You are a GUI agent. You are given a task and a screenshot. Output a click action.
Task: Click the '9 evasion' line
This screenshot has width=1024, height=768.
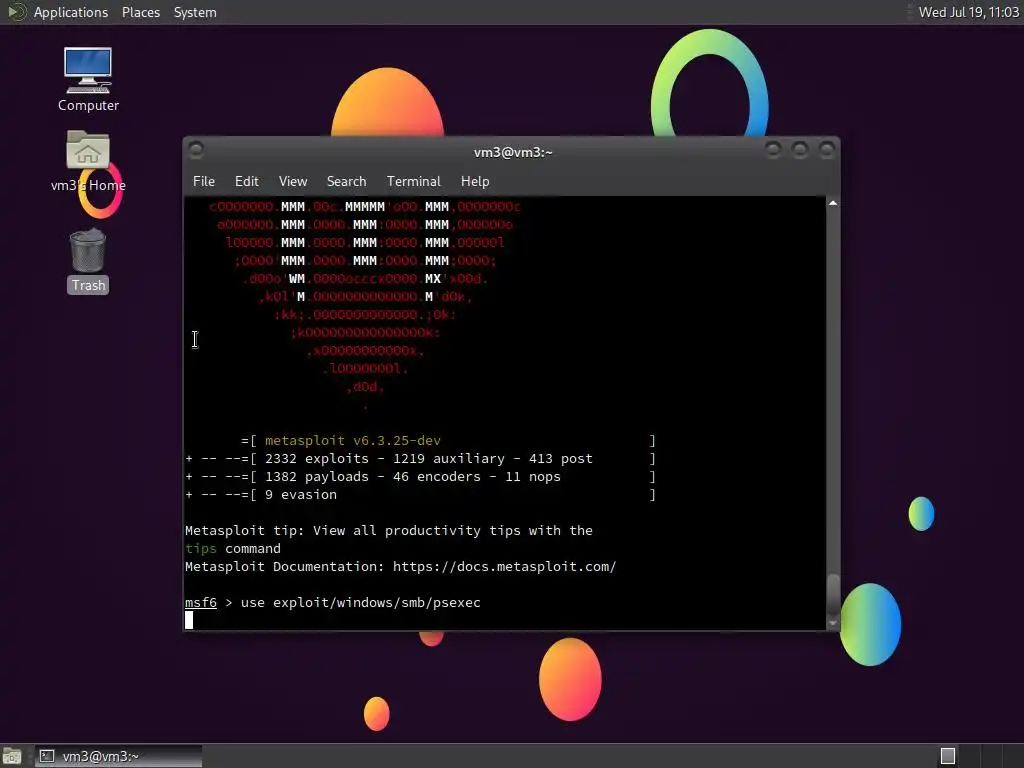[x=421, y=495]
